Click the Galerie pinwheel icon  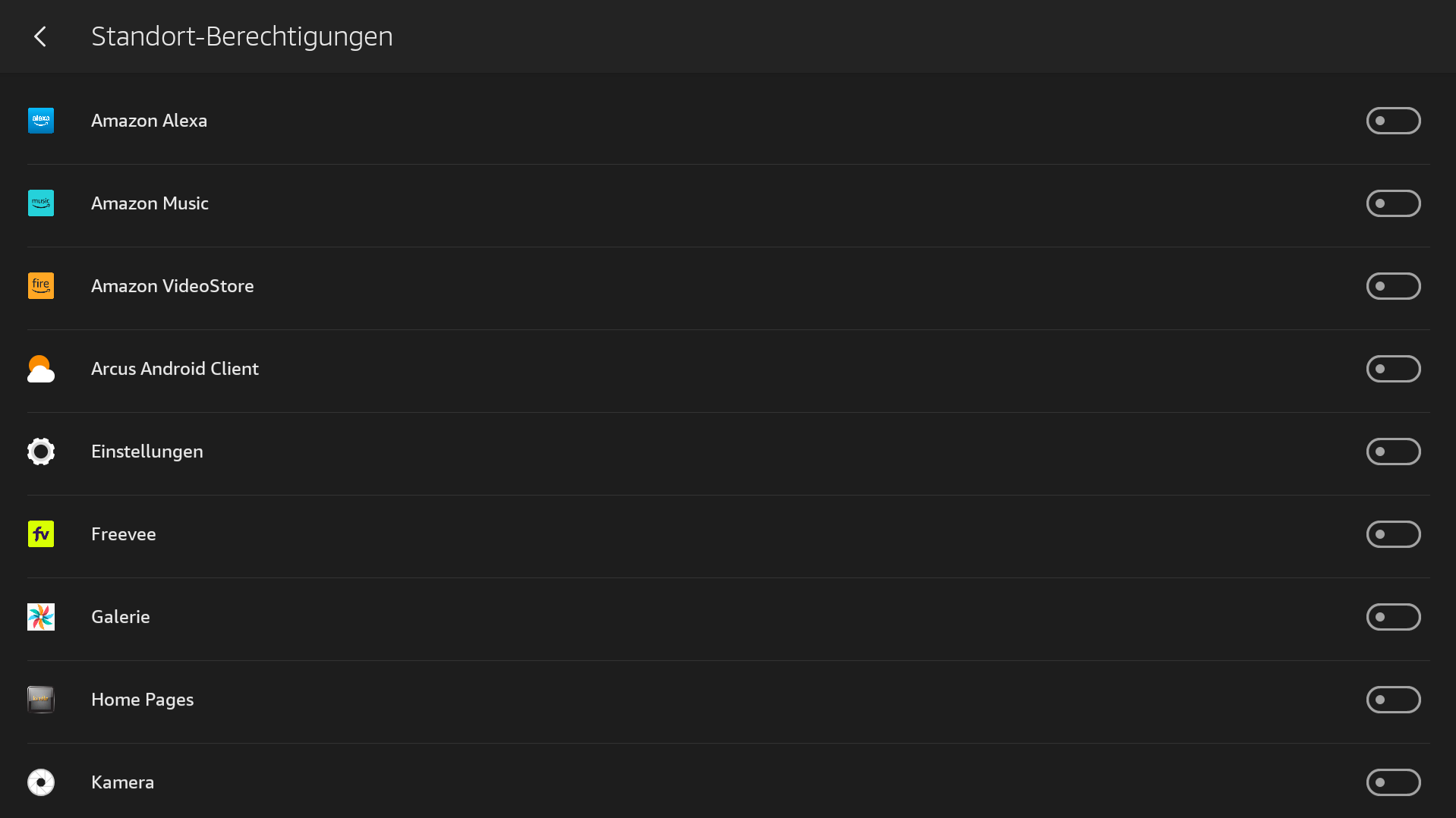tap(41, 617)
